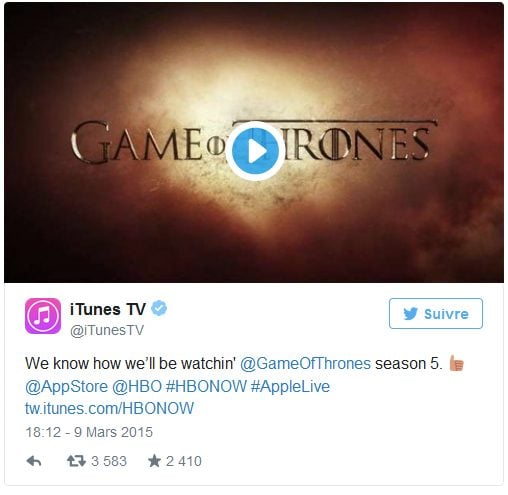The height and width of the screenshot is (495, 508).
Task: Click the Twitter bird icon in Suivre
Action: coord(410,314)
